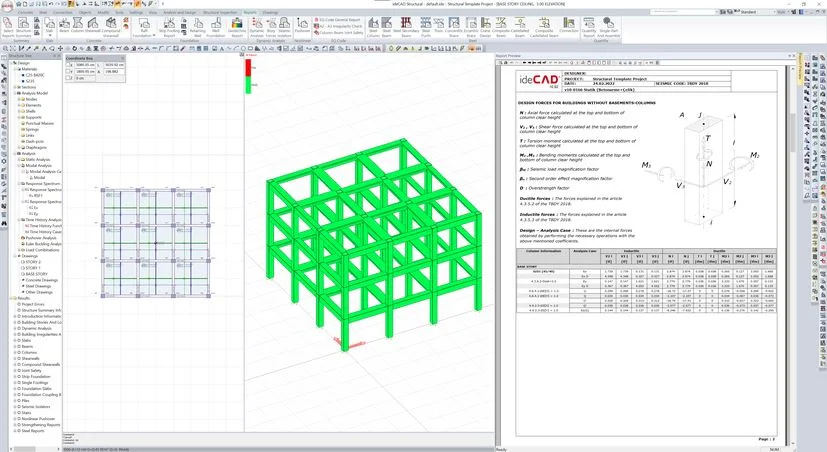
Task: Switch to the Steel ribbon tab
Action: point(43,12)
